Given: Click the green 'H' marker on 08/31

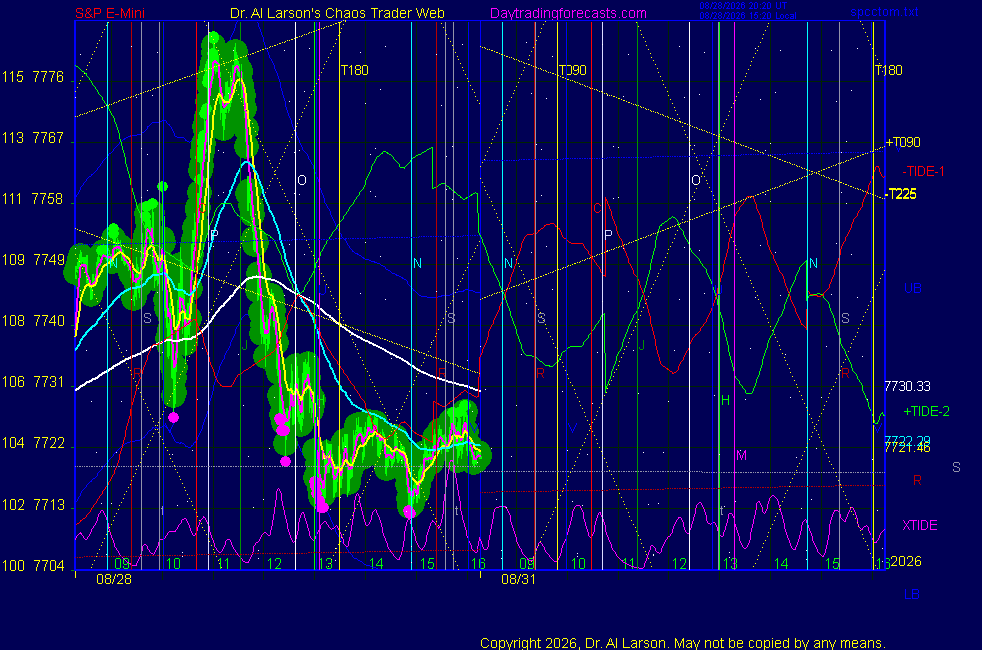Looking at the screenshot, I should pyautogui.click(x=725, y=400).
